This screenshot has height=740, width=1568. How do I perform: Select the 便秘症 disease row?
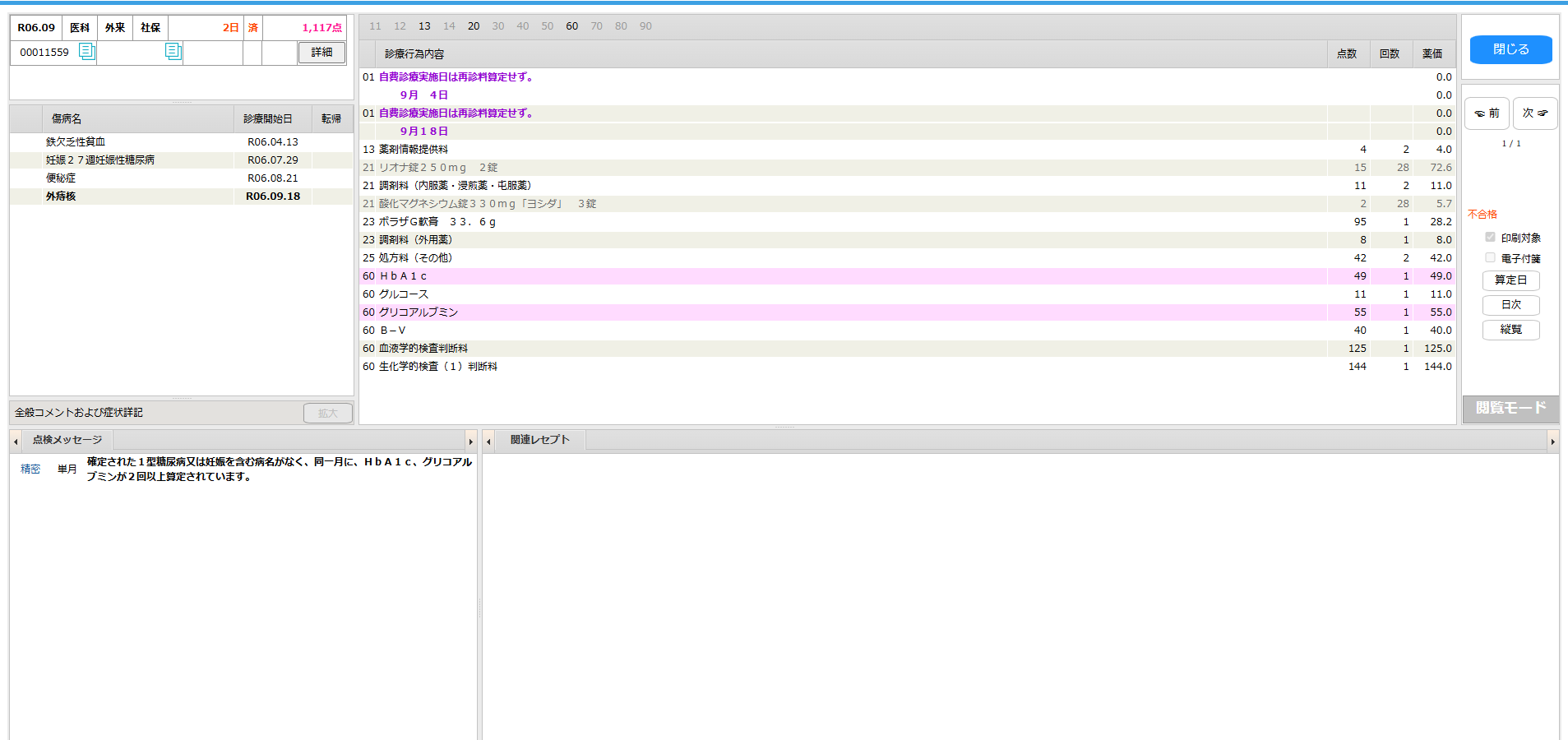[x=182, y=178]
